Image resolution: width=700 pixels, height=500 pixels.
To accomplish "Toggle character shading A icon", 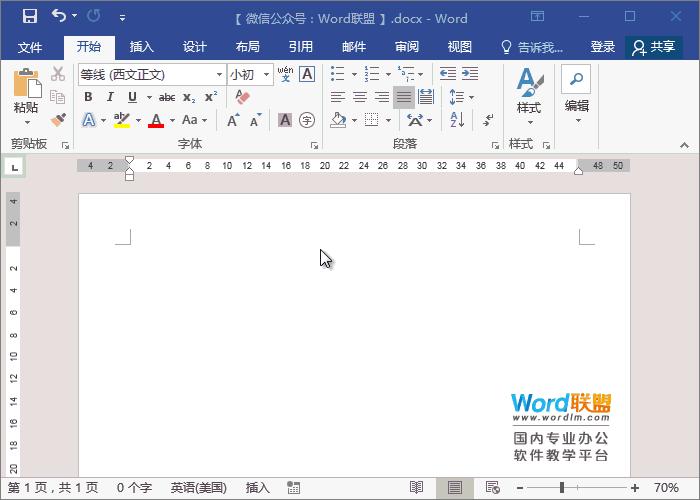I will (x=285, y=120).
